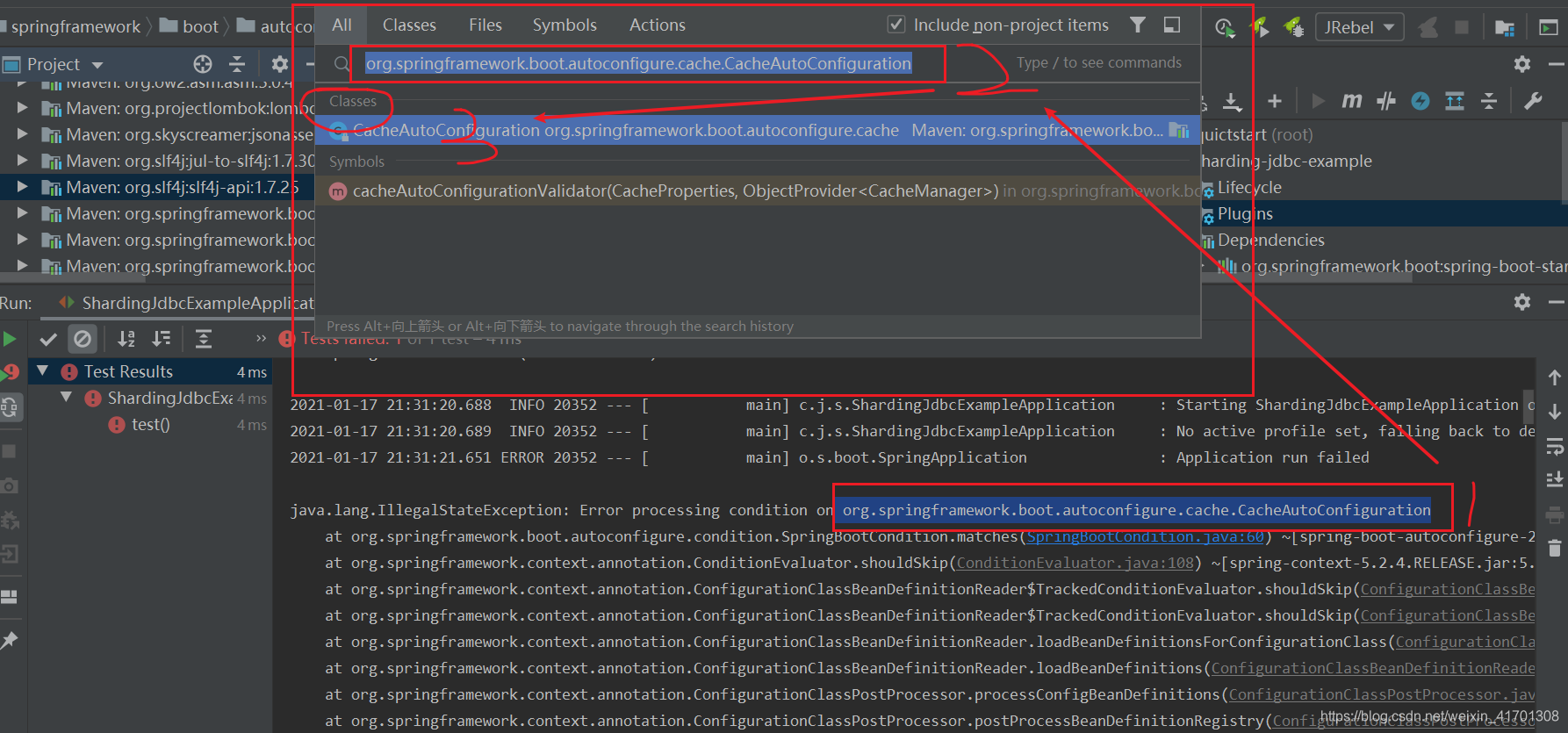Toggle console soft-wrap icon
Viewport: 1568px width, 733px height.
(x=1555, y=446)
